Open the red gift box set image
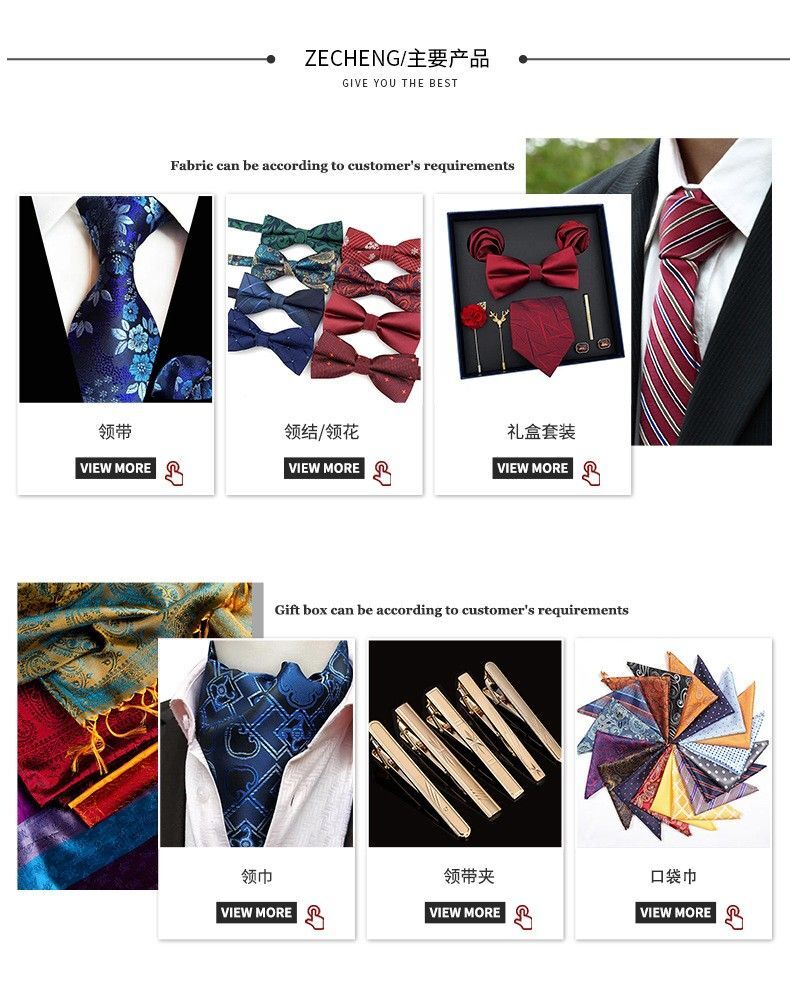The width and height of the screenshot is (790, 988). (533, 296)
